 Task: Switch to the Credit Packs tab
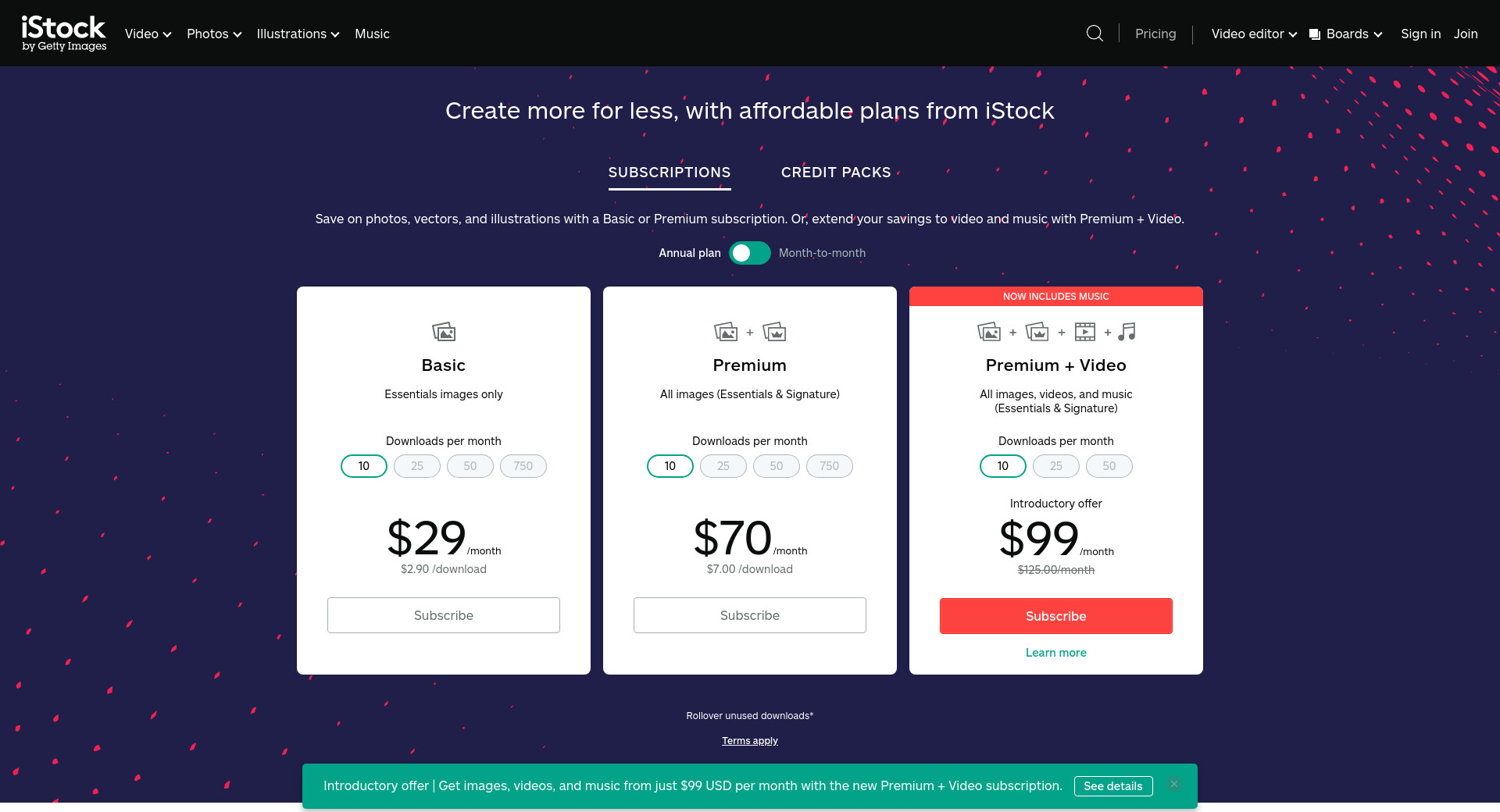click(835, 173)
